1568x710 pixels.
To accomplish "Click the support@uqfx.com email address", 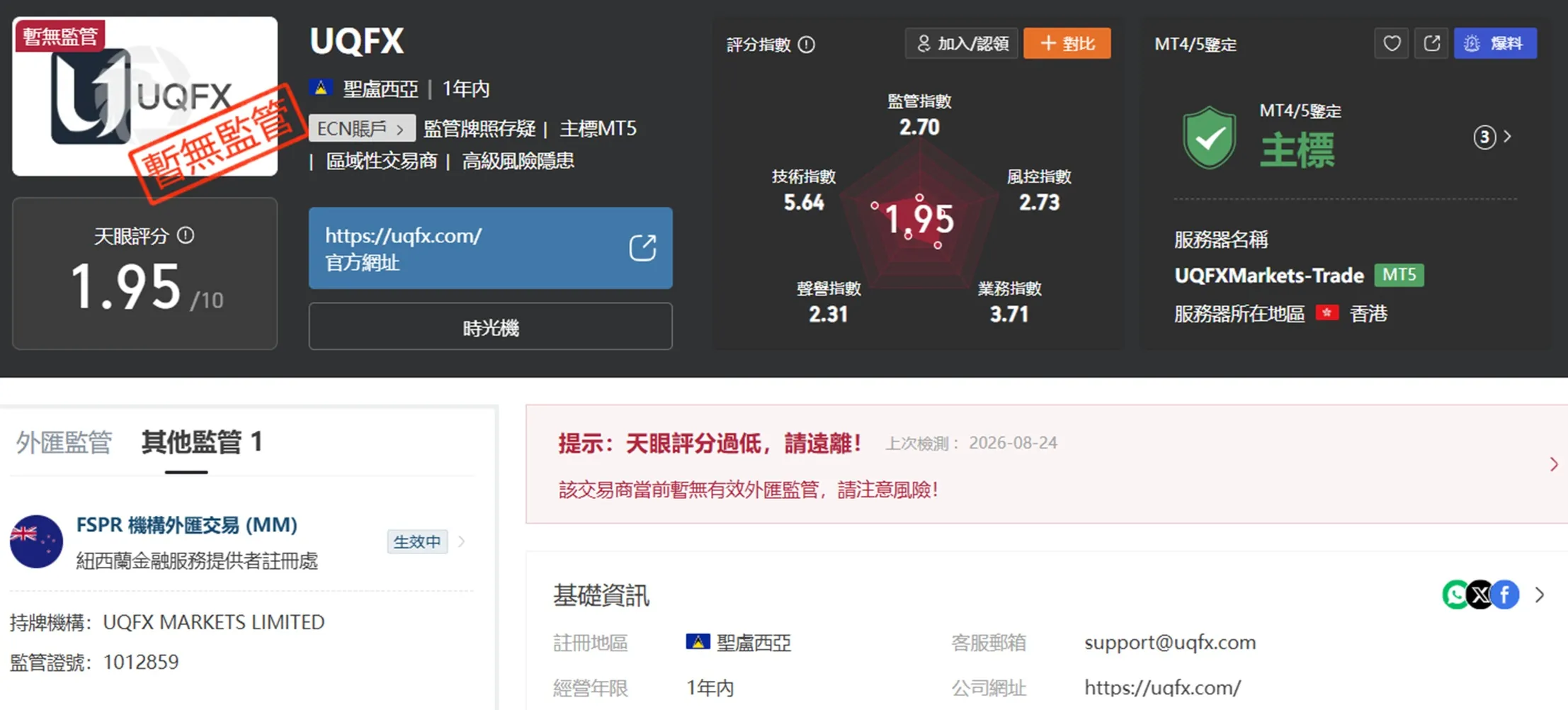I will pyautogui.click(x=1170, y=643).
